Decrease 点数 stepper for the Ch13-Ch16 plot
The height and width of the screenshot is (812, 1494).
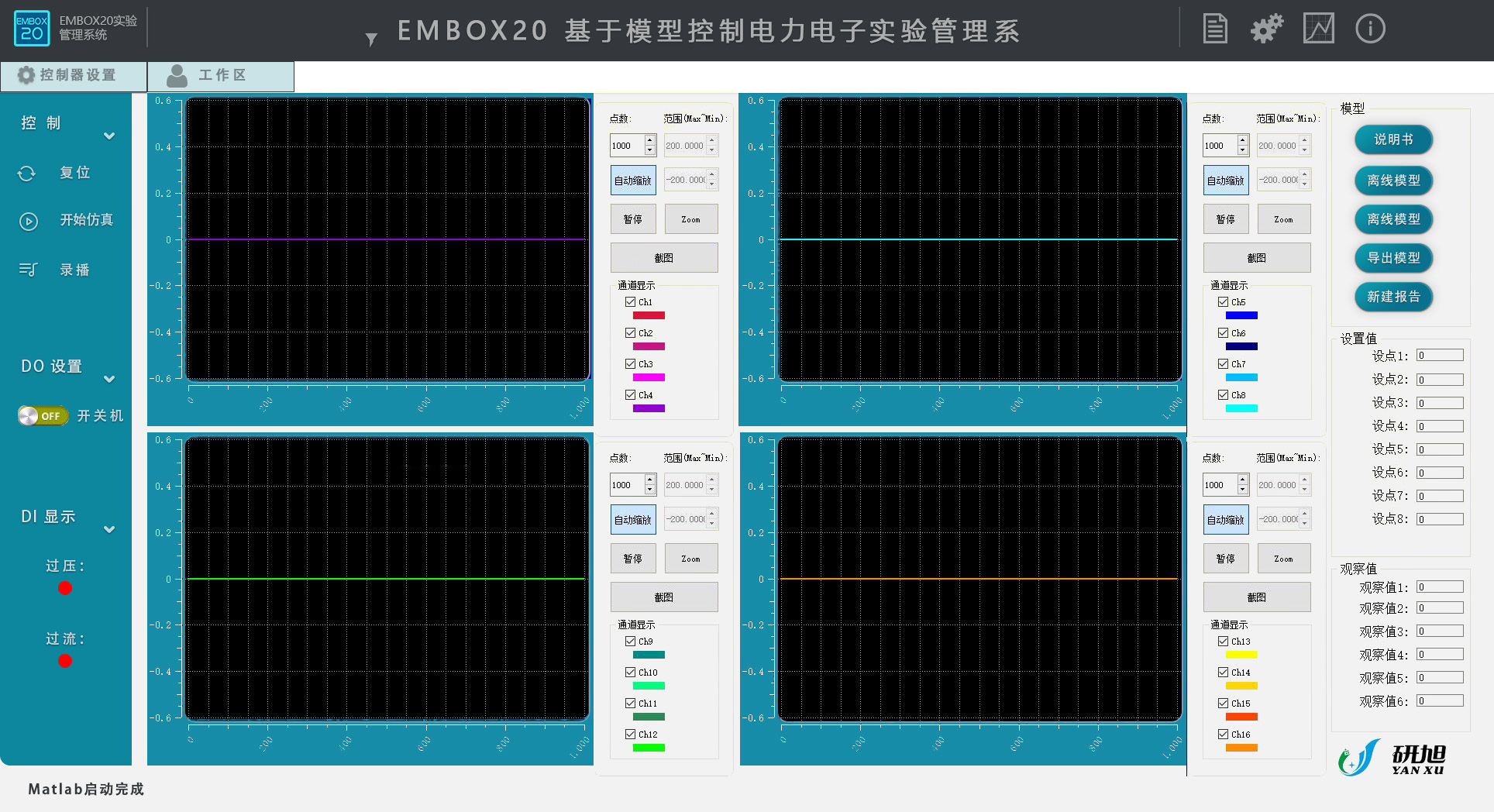tap(1243, 489)
